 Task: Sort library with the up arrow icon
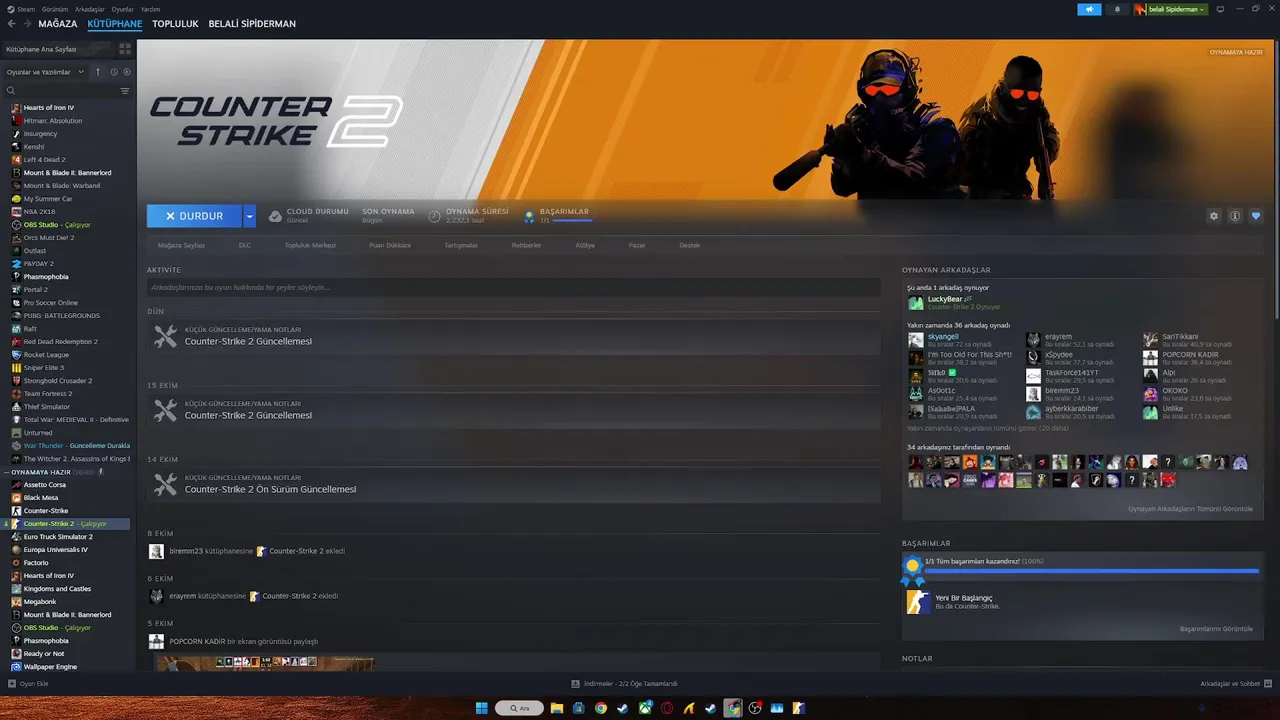point(97,72)
